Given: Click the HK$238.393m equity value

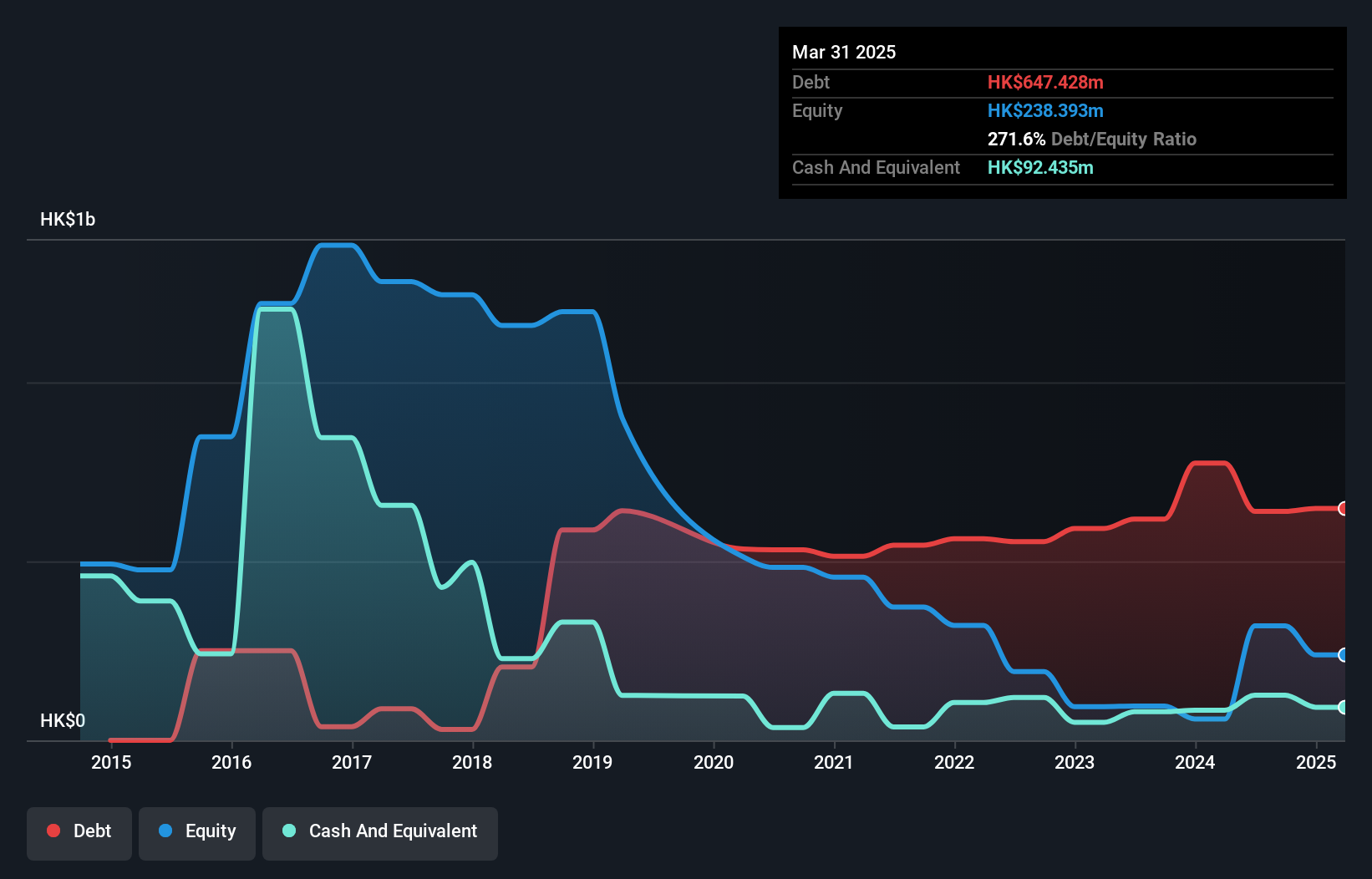Looking at the screenshot, I should (x=1045, y=110).
